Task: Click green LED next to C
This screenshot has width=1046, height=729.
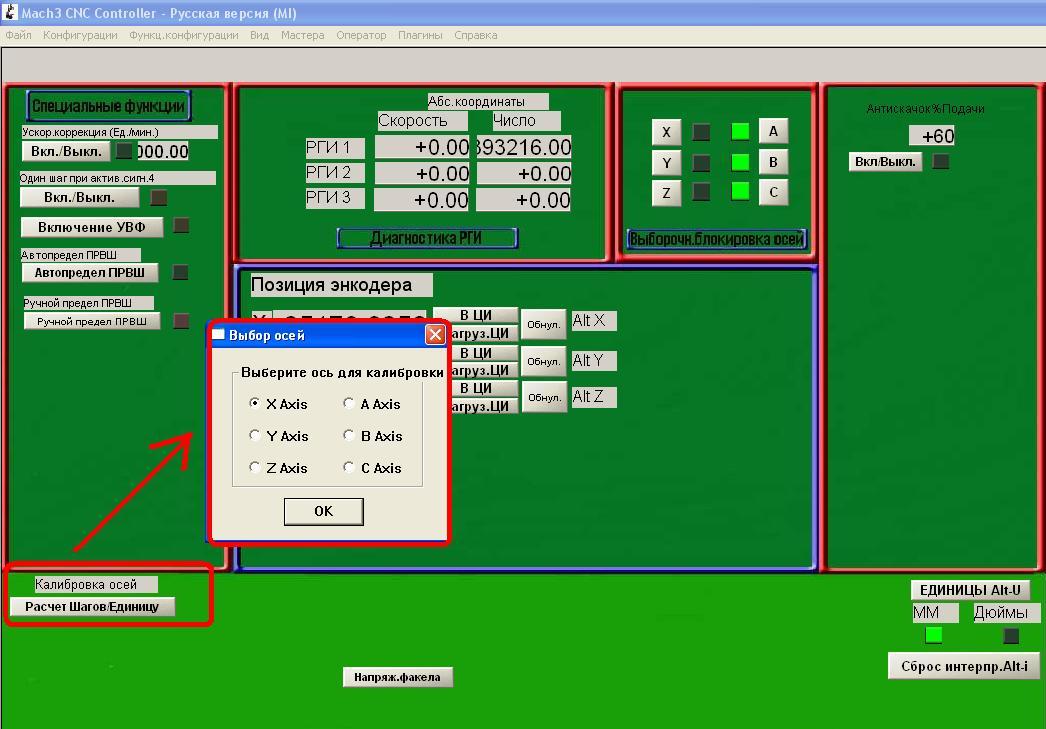Action: [740, 191]
